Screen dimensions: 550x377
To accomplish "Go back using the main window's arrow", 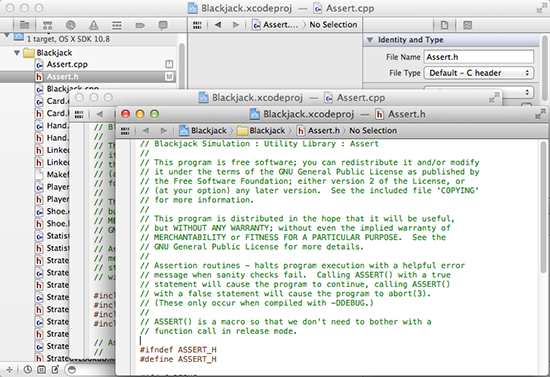I will (218, 25).
